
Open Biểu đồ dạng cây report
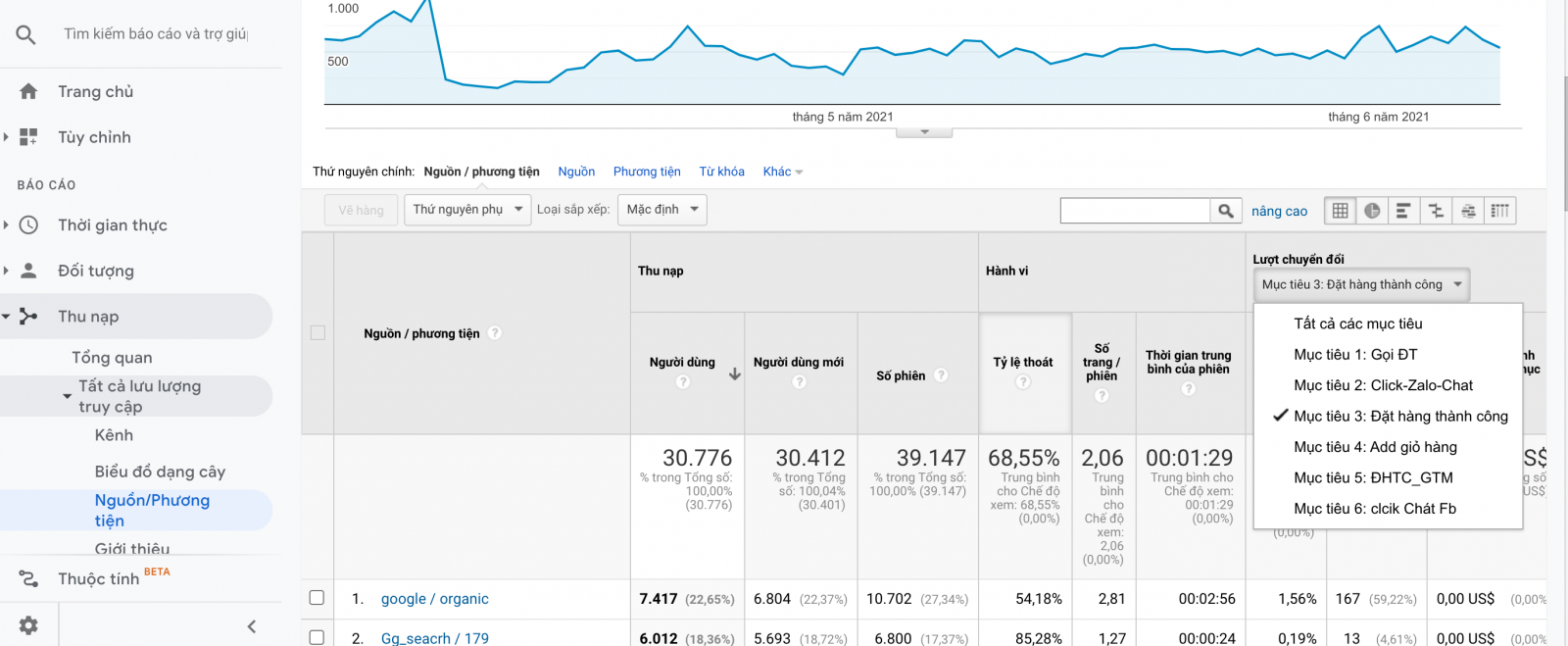(160, 472)
